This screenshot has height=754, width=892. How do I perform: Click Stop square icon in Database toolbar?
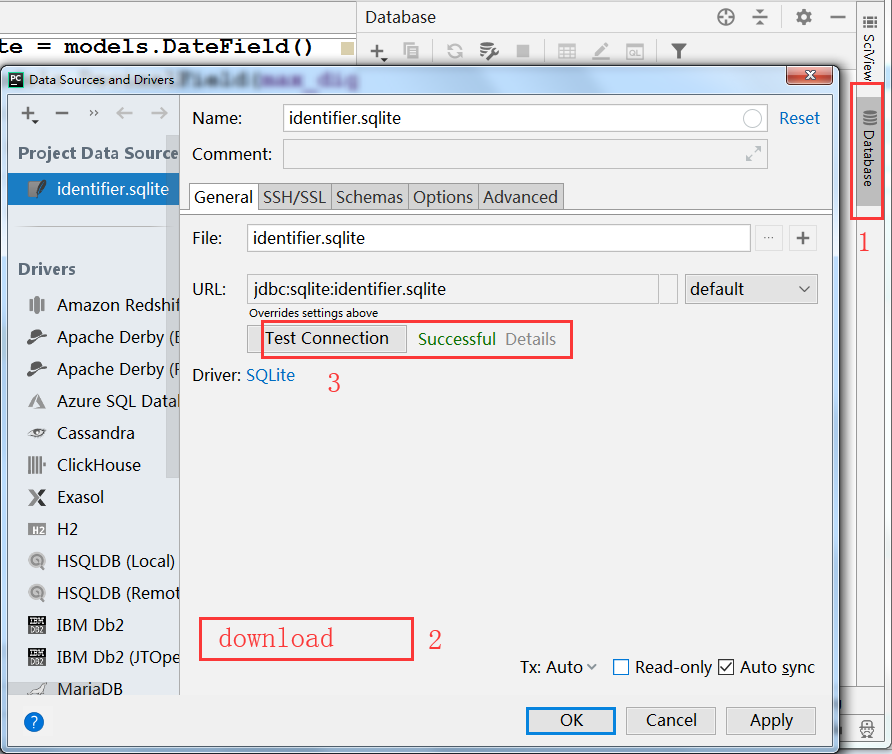523,51
